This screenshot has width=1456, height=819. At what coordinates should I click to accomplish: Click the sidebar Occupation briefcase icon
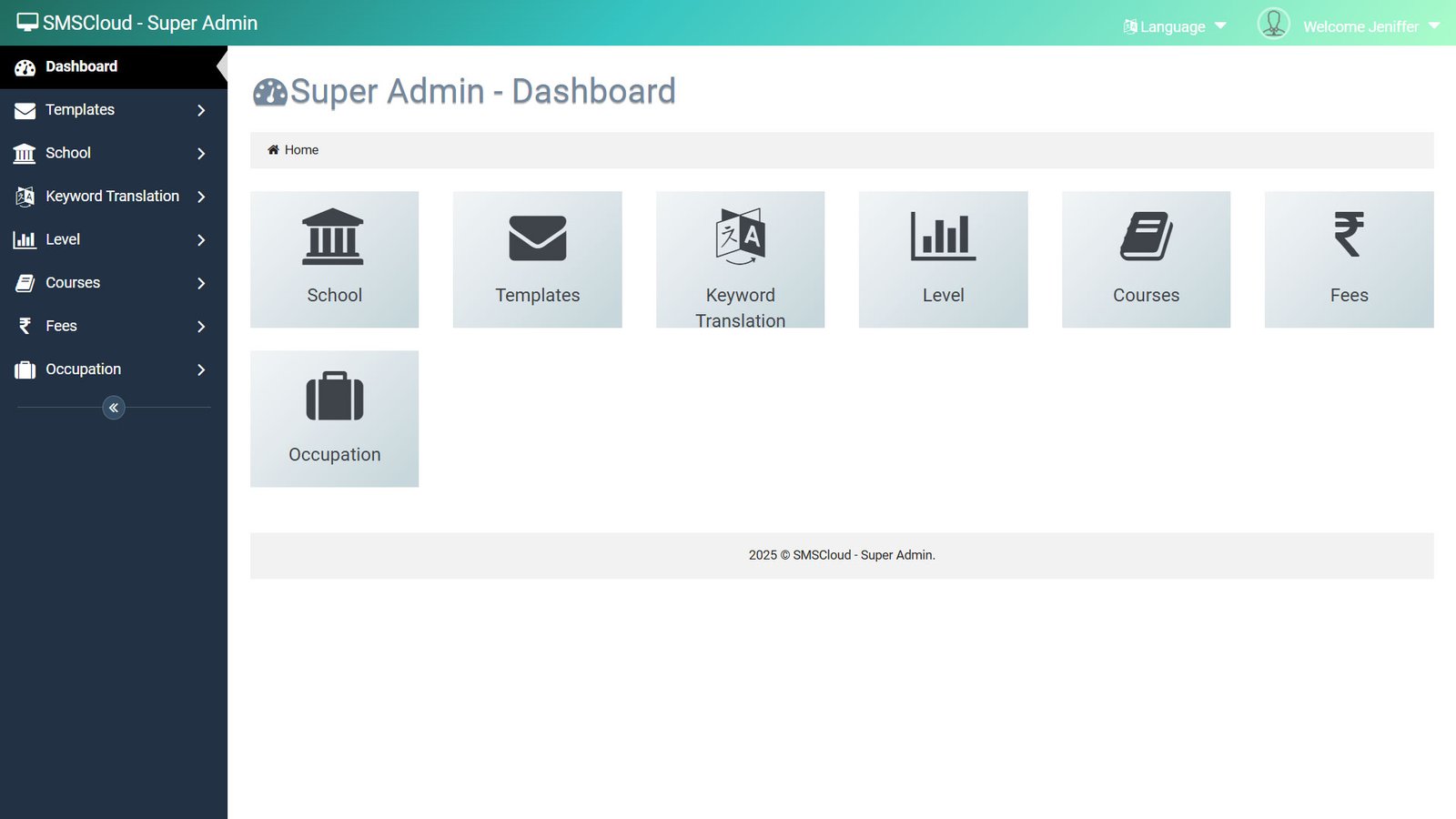[25, 369]
